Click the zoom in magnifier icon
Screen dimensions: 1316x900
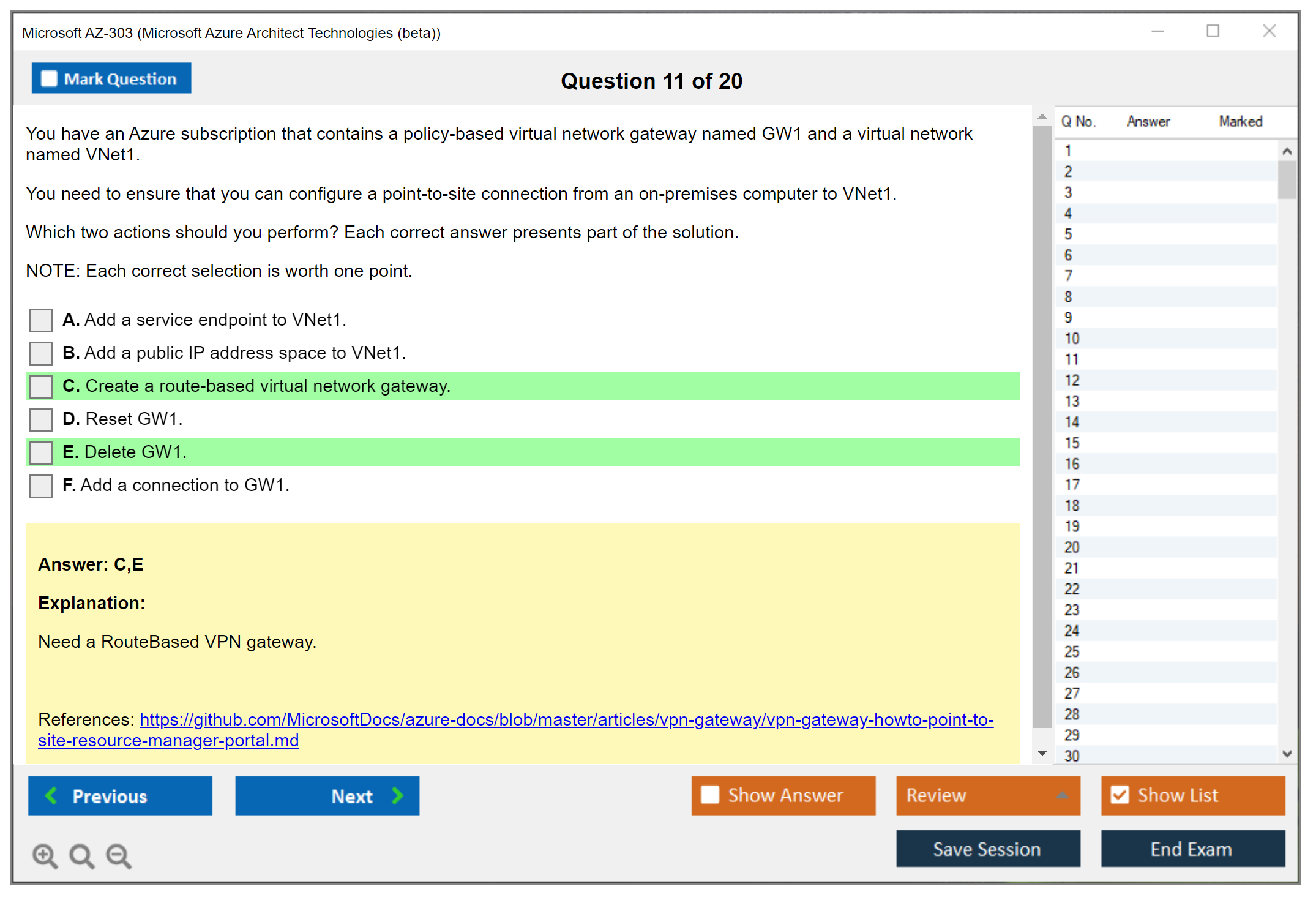(45, 855)
